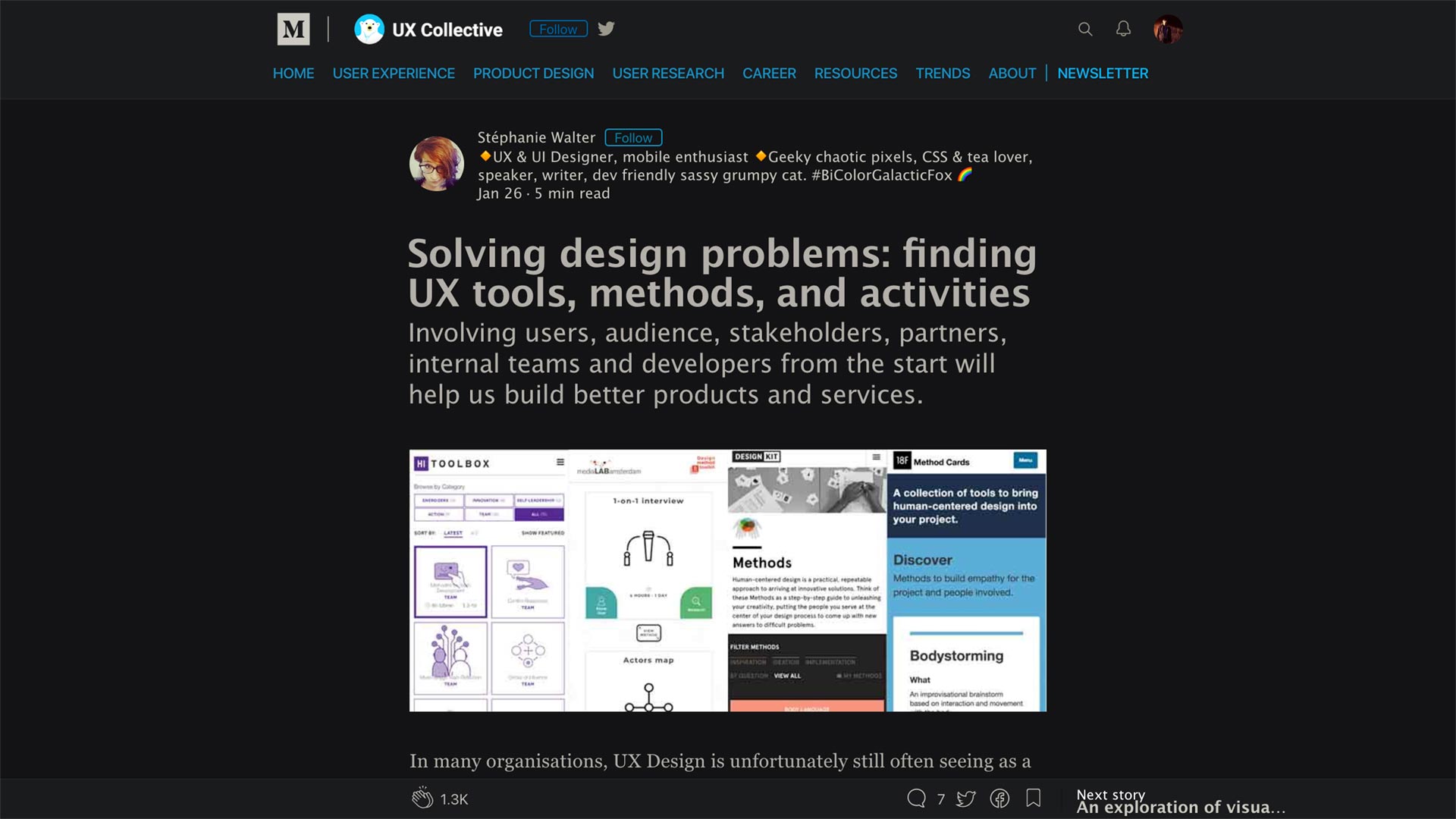The width and height of the screenshot is (1456, 819).
Task: Click the Medium logo icon
Action: pyautogui.click(x=293, y=30)
